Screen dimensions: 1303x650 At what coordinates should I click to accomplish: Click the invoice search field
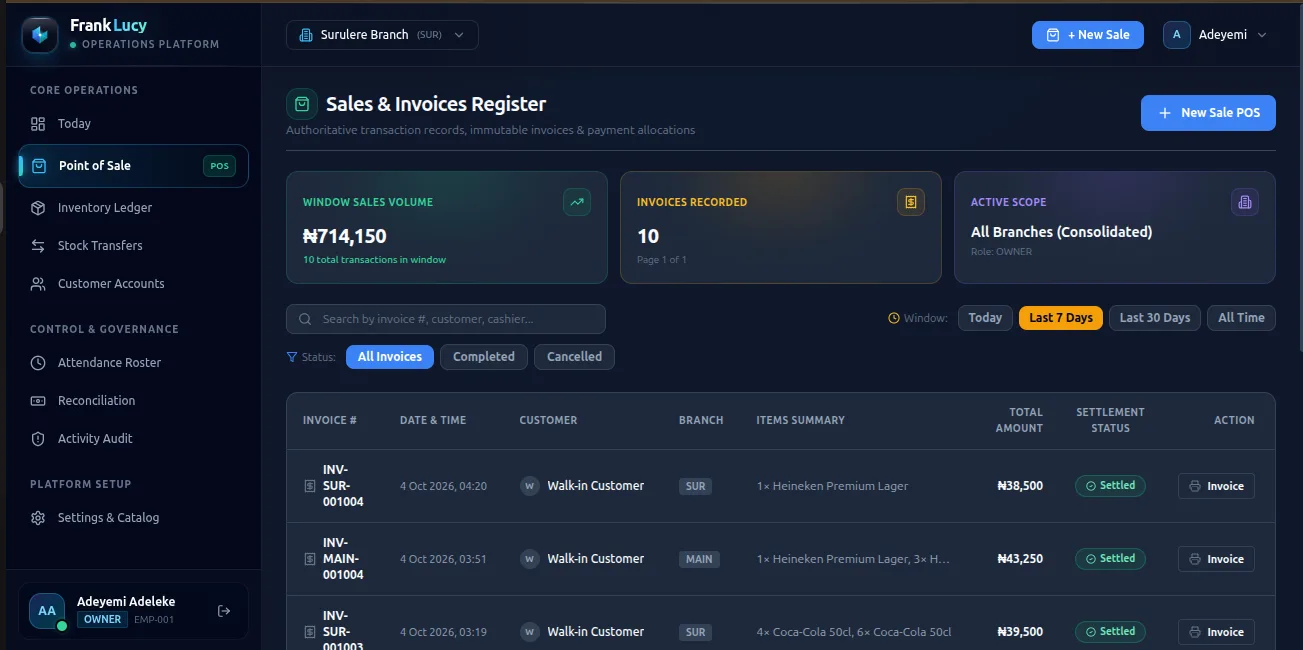pyautogui.click(x=446, y=319)
